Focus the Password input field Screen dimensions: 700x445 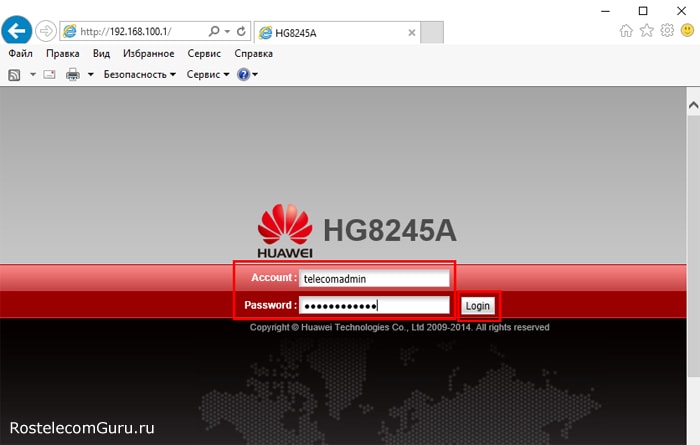tap(375, 305)
